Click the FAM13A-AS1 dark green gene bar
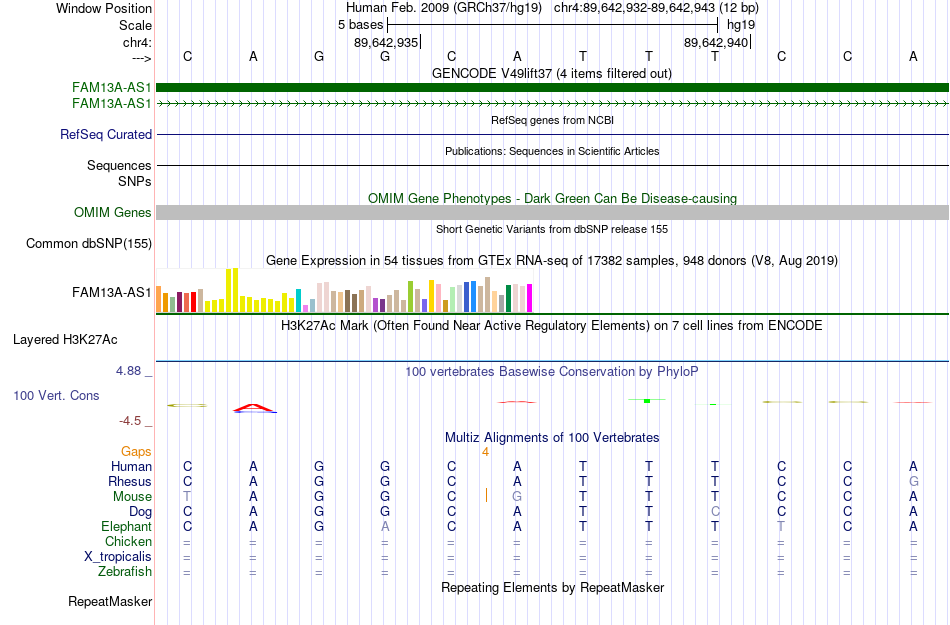The image size is (950, 625). click(x=552, y=87)
